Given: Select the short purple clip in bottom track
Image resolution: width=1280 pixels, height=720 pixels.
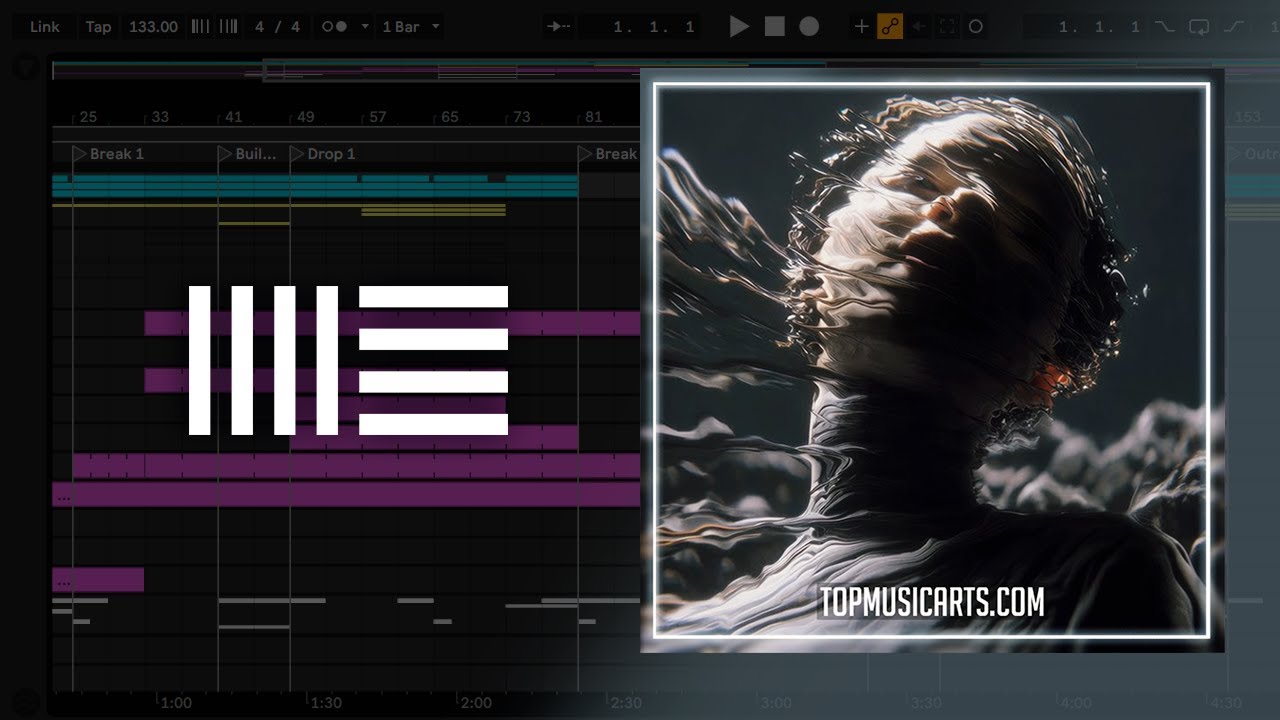Looking at the screenshot, I should click(98, 580).
